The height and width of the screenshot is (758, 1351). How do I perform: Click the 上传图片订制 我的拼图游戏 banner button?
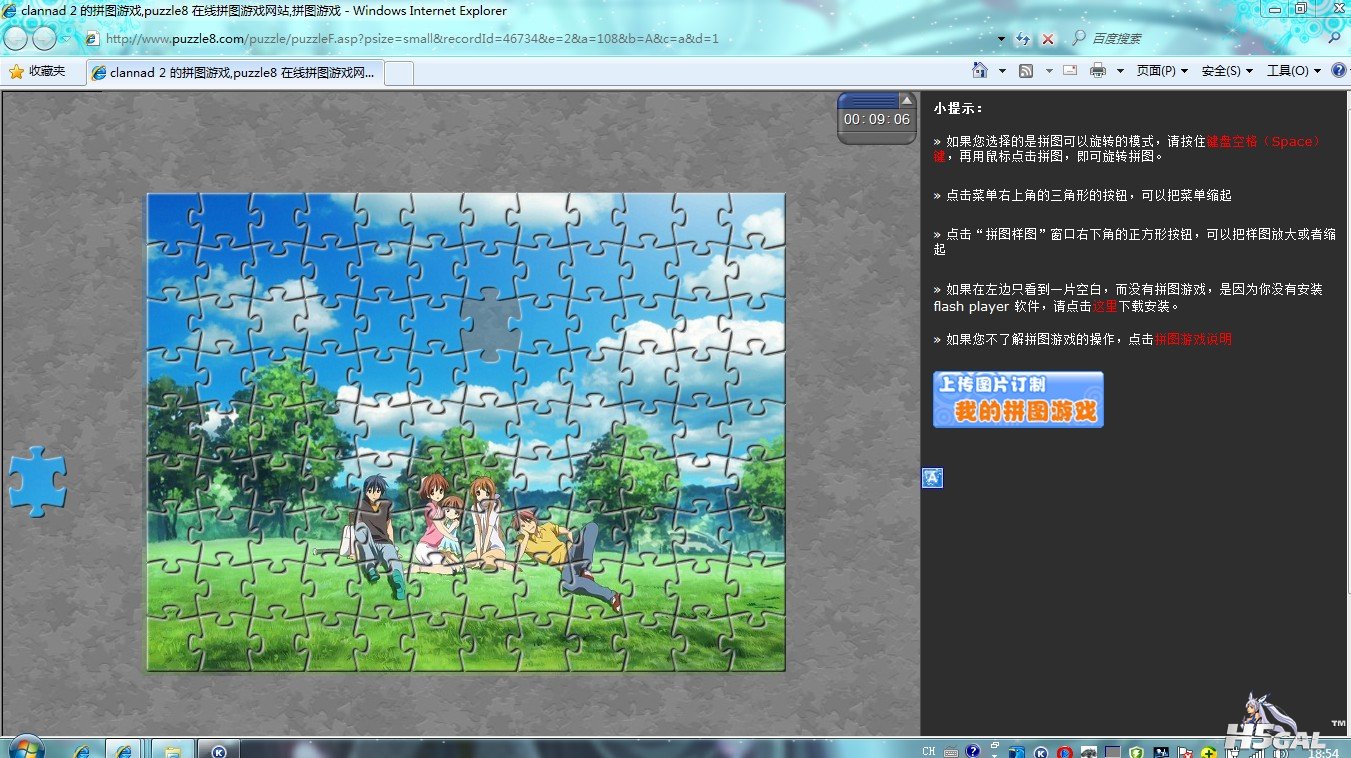1018,400
